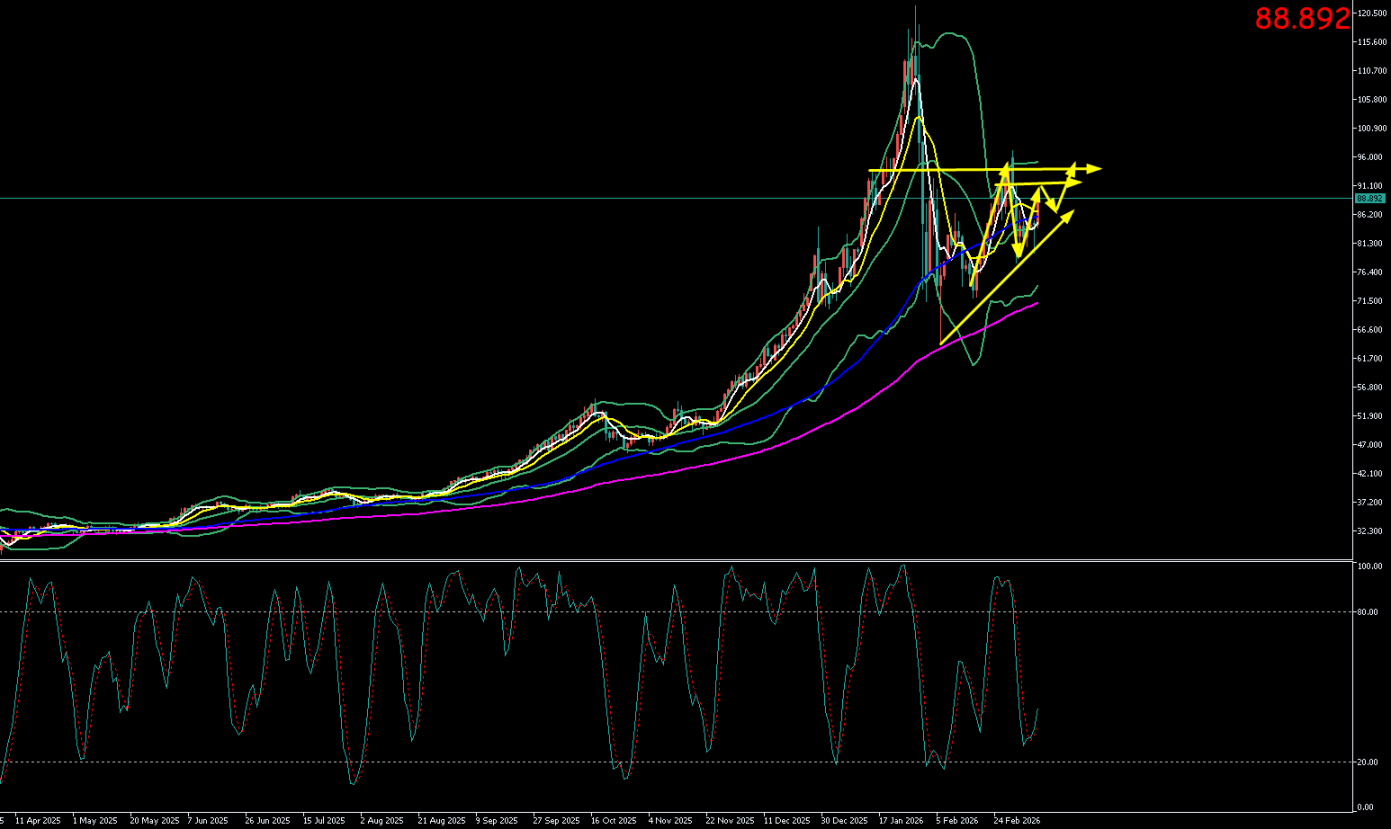Image resolution: width=1391 pixels, height=829 pixels.
Task: Click the 24 Feb 2026 date label
Action: click(1016, 820)
